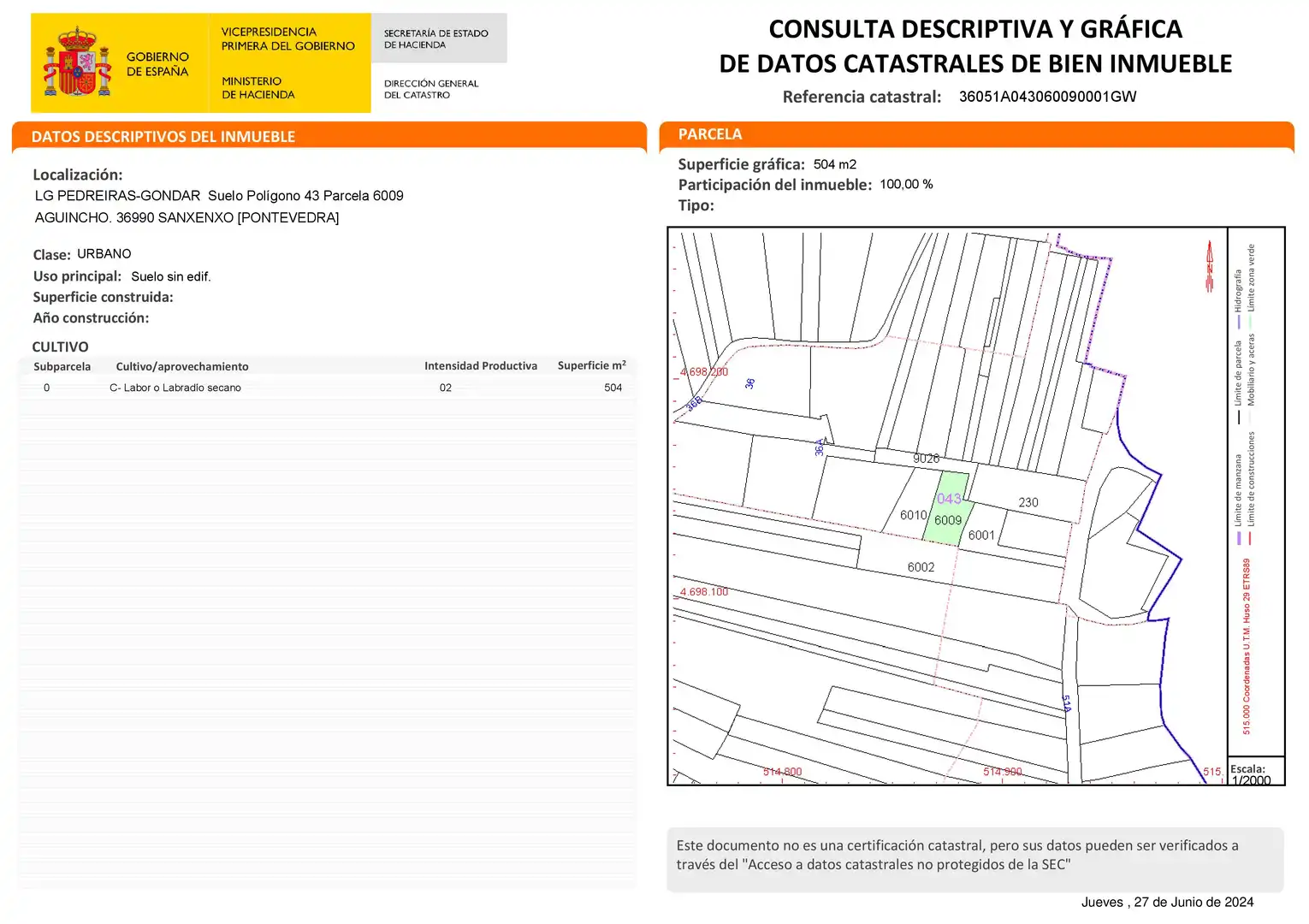Click the 'Referencia catastral:' label
The height and width of the screenshot is (924, 1309).
(x=862, y=97)
